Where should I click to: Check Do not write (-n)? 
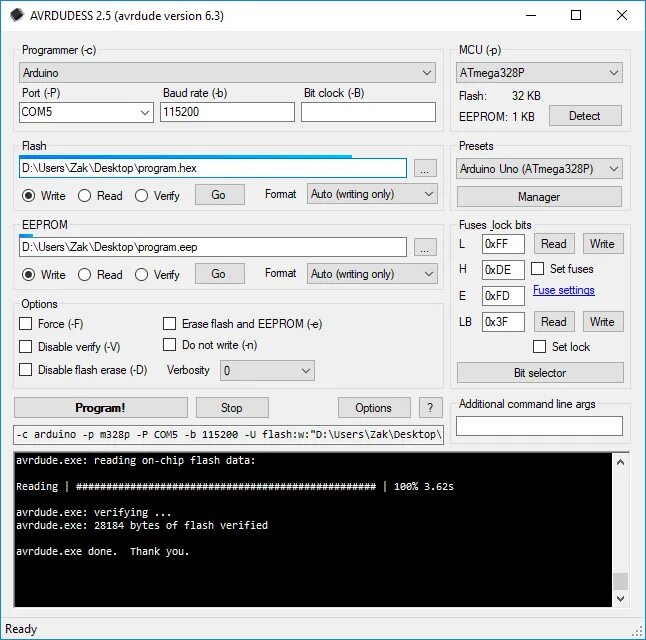[x=169, y=345]
